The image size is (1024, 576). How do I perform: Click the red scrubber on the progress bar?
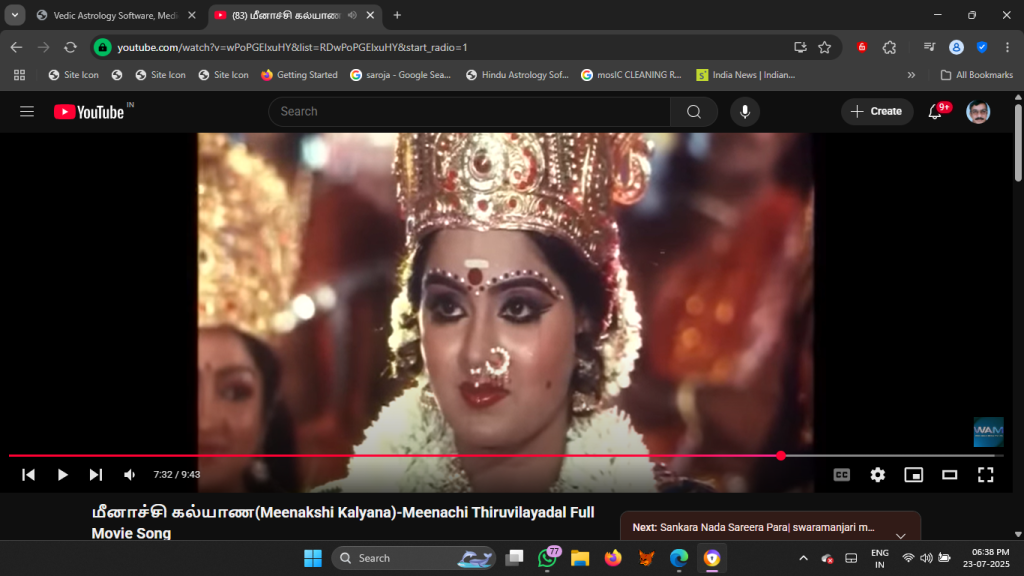[781, 456]
